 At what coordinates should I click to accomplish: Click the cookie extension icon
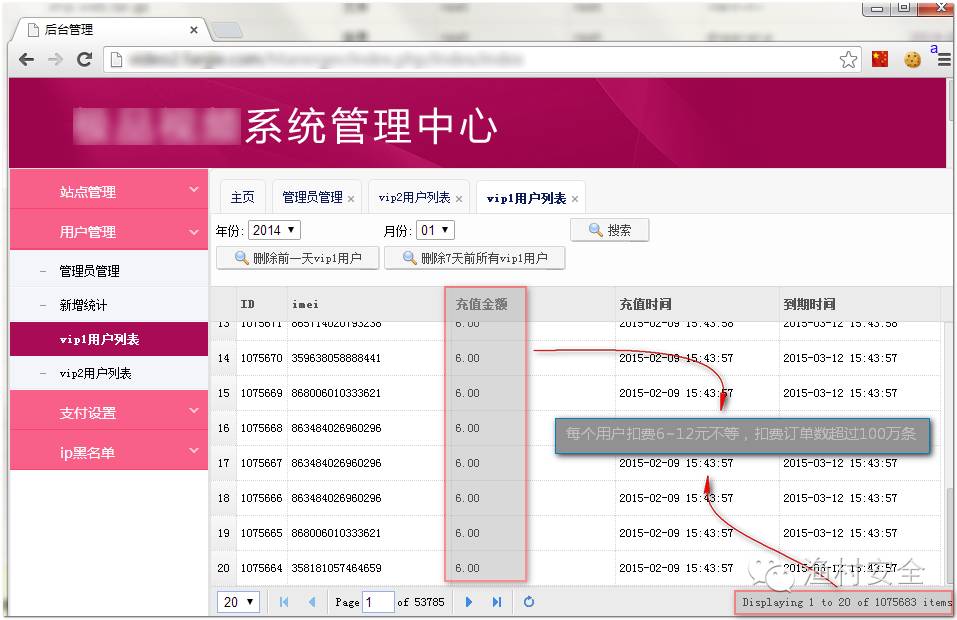[912, 60]
